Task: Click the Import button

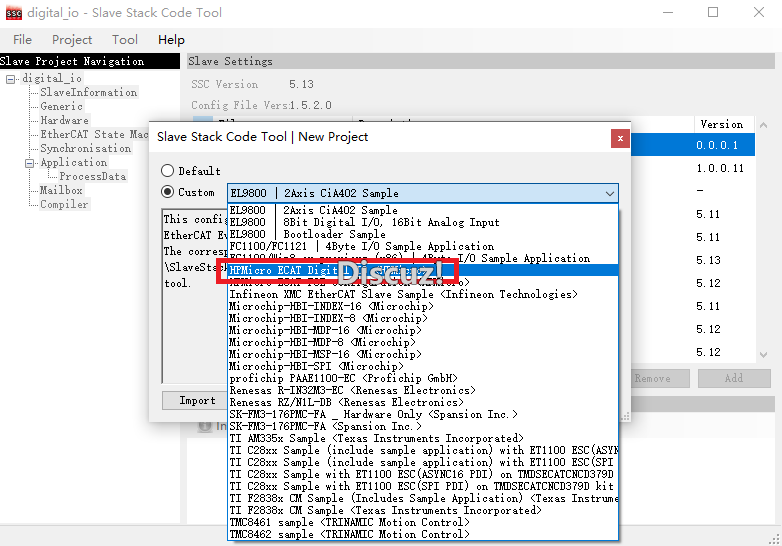Action: click(x=197, y=400)
